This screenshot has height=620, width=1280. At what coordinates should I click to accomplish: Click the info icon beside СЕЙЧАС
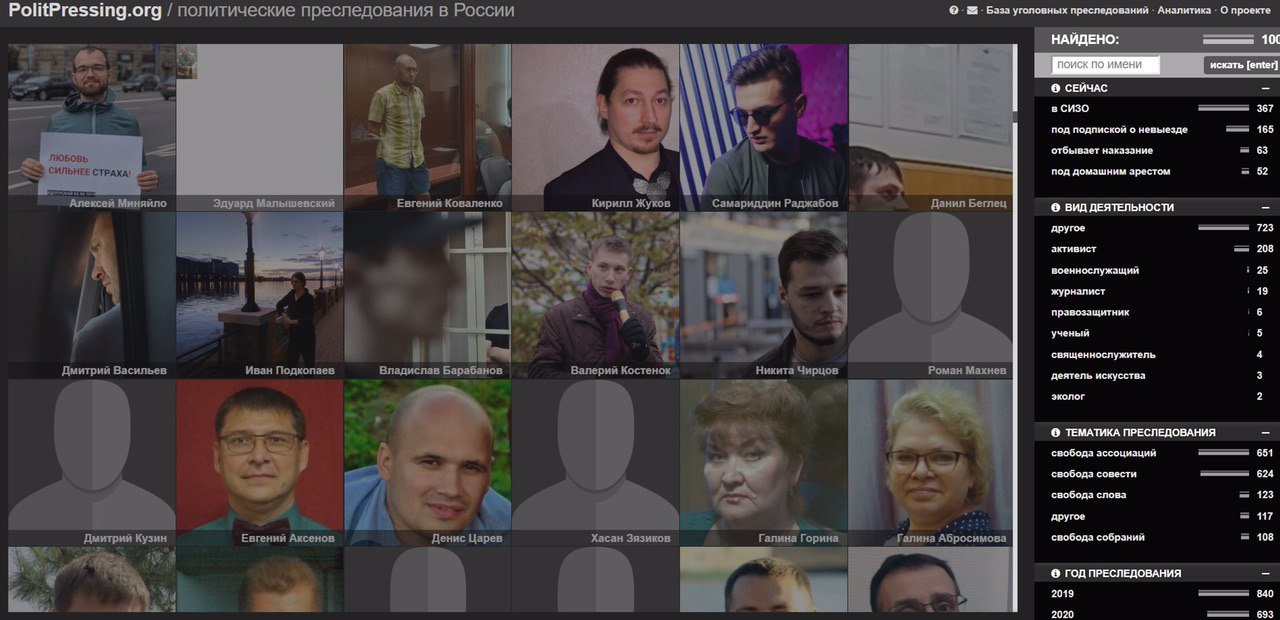[1056, 88]
